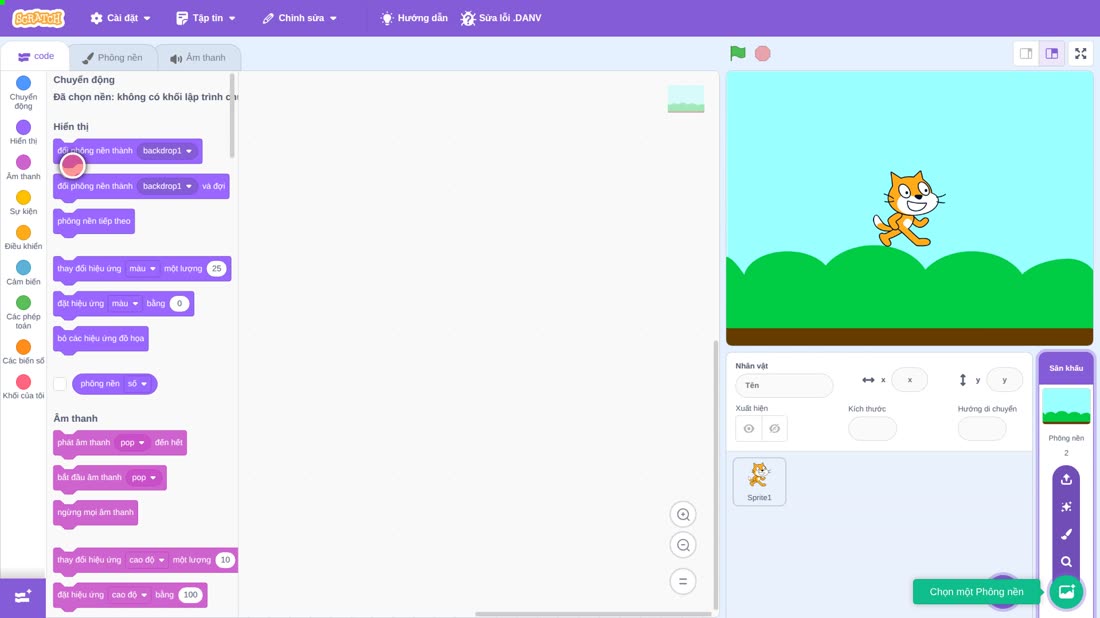Expand the pop dropdown in phát âm thanh block

(x=132, y=443)
